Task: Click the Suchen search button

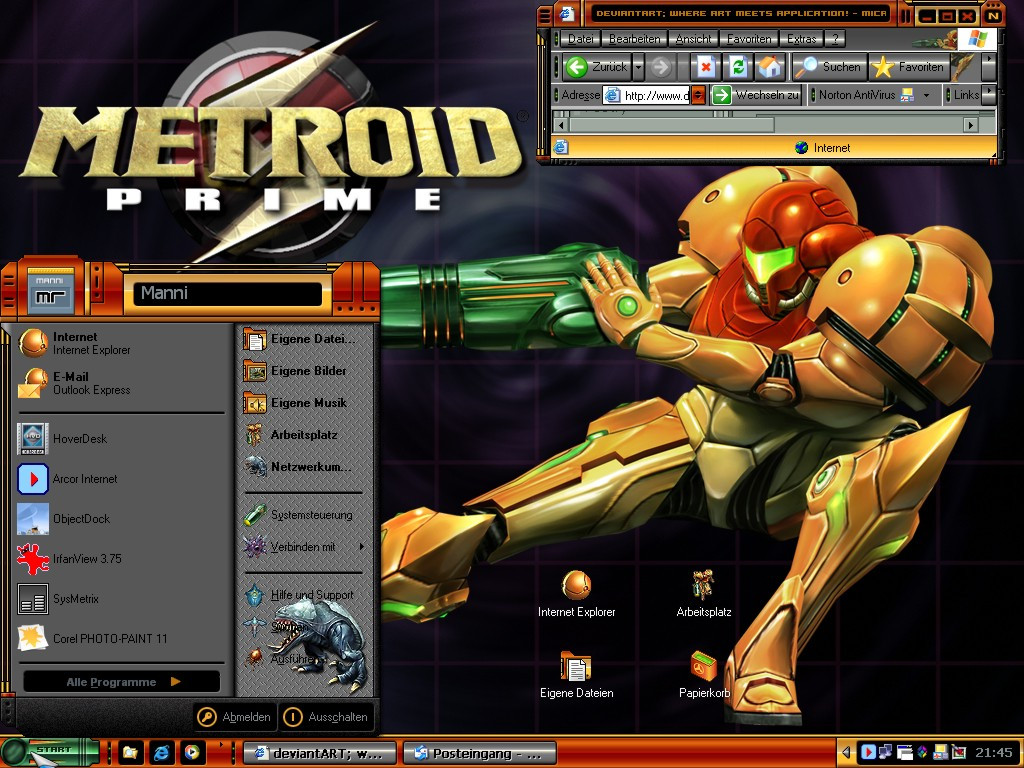Action: point(829,67)
